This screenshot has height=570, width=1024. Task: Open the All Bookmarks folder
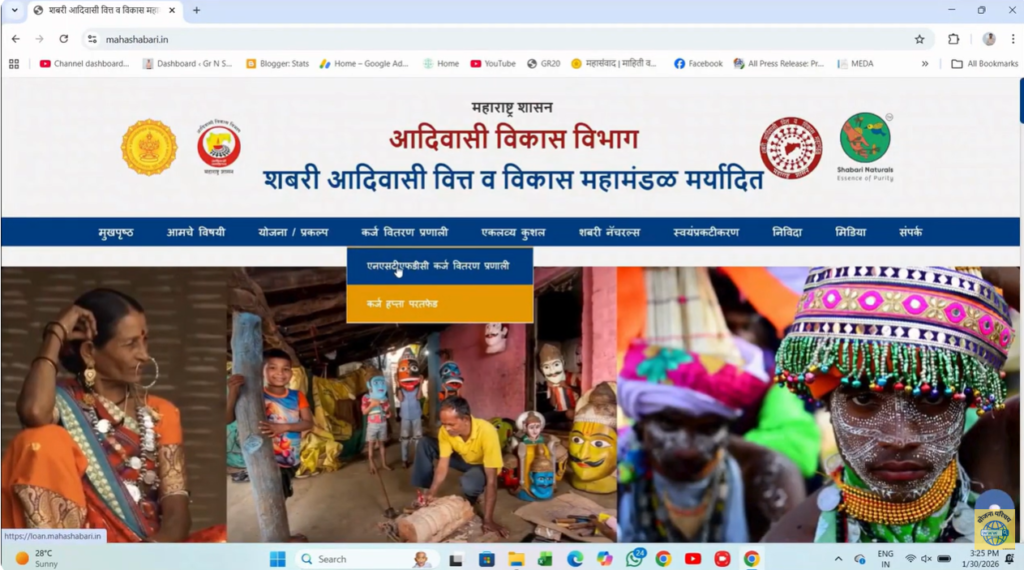[984, 63]
